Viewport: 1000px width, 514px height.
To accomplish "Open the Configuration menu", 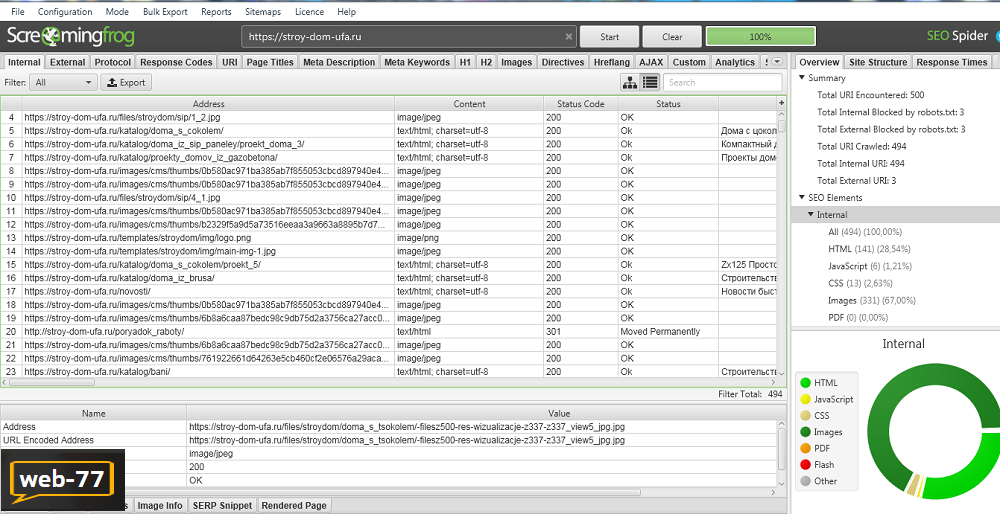I will point(65,11).
